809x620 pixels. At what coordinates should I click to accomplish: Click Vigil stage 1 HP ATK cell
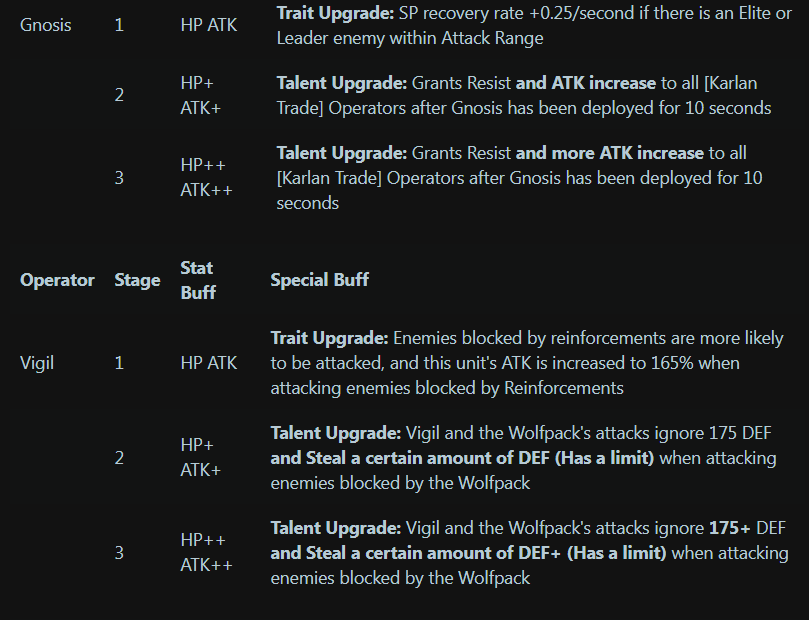tap(208, 363)
